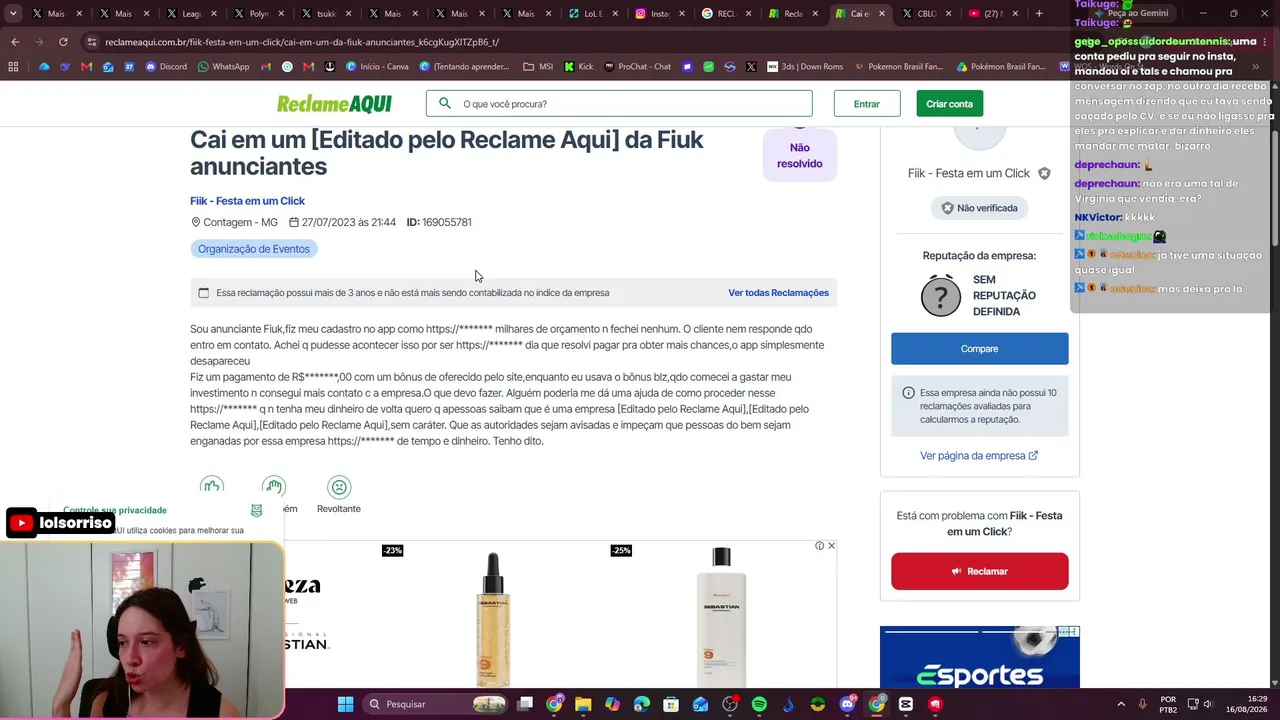
Task: Open Ver página da empresa link
Action: [x=979, y=455]
